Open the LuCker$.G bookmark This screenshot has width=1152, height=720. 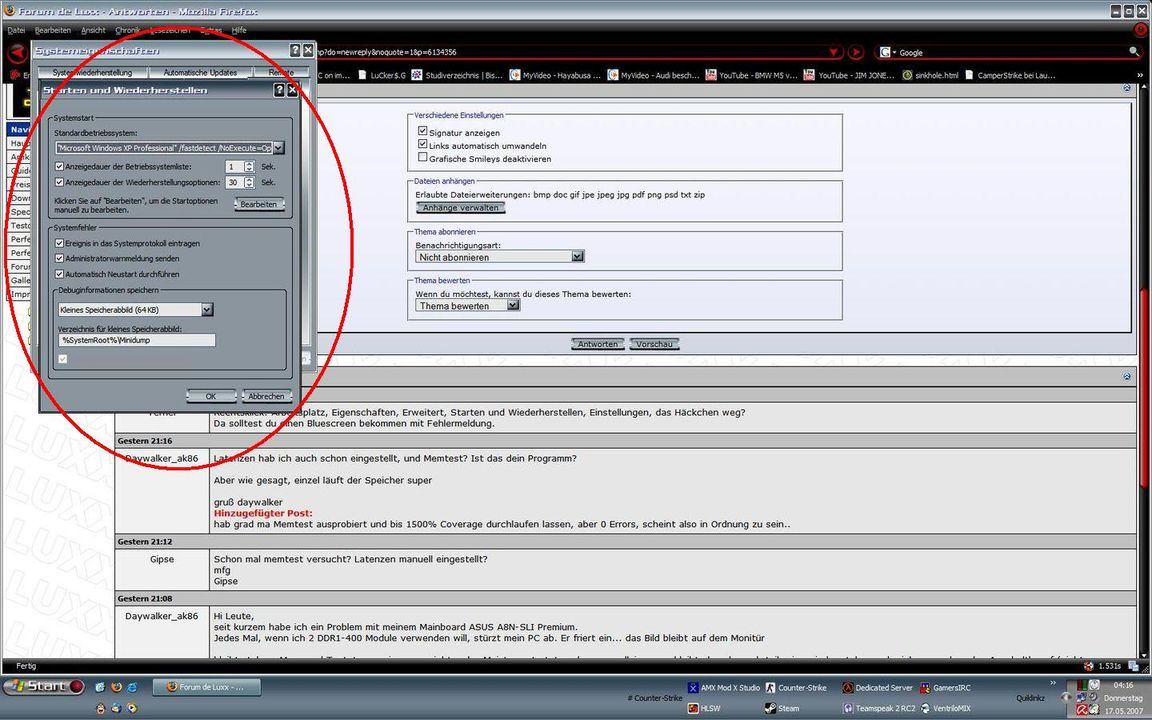coord(382,75)
